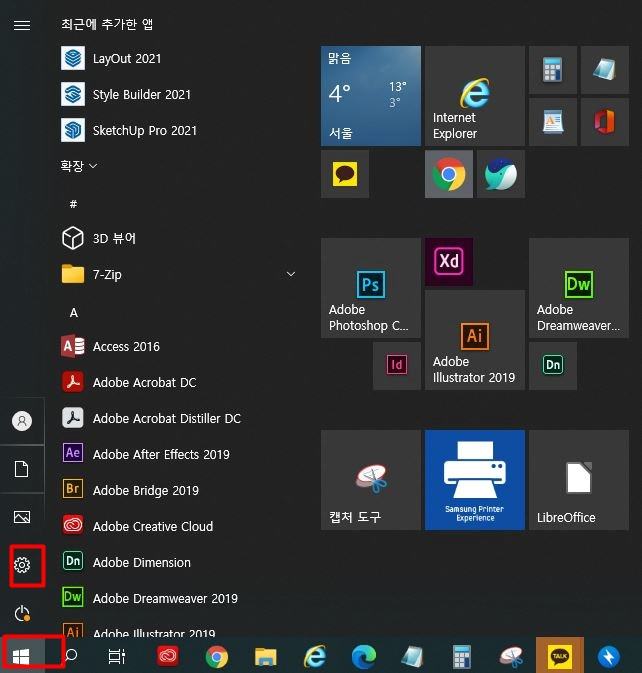Open the Adobe Photoshop tile

[371, 288]
